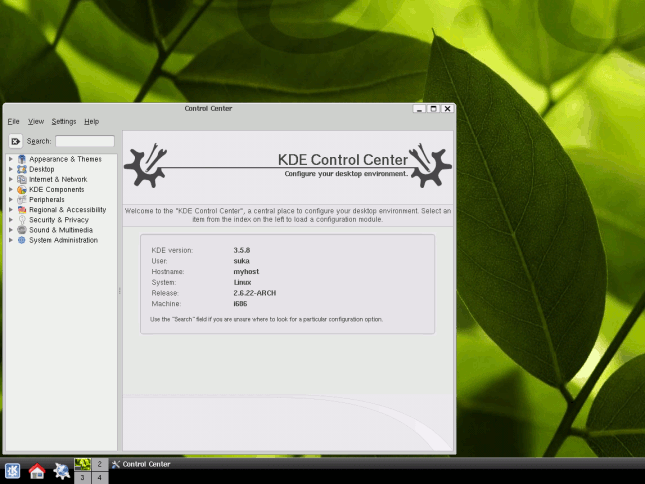The height and width of the screenshot is (484, 645).
Task: Click the Peripherals category icon
Action: tap(22, 199)
